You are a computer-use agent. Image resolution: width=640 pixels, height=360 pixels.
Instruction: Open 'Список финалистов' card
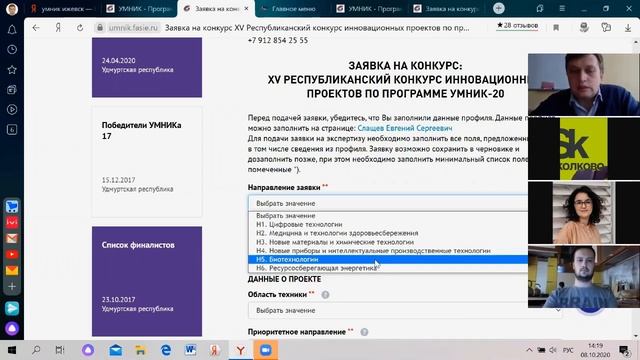tap(147, 281)
